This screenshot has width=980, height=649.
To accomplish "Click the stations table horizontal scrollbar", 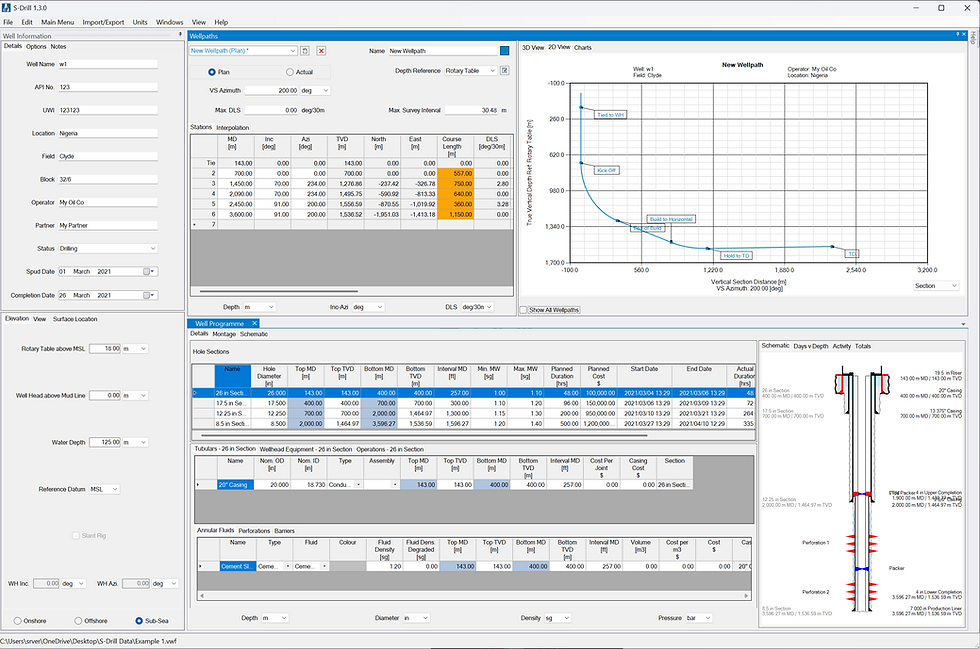I will [x=279, y=291].
